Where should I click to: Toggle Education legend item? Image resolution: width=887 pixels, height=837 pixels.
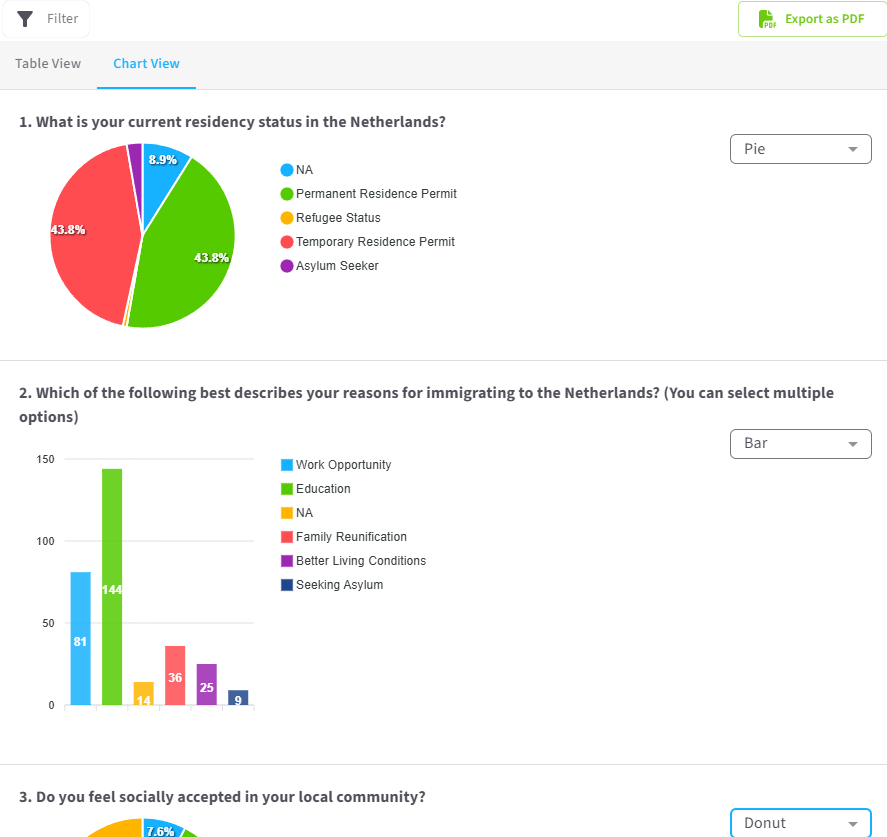pos(316,489)
